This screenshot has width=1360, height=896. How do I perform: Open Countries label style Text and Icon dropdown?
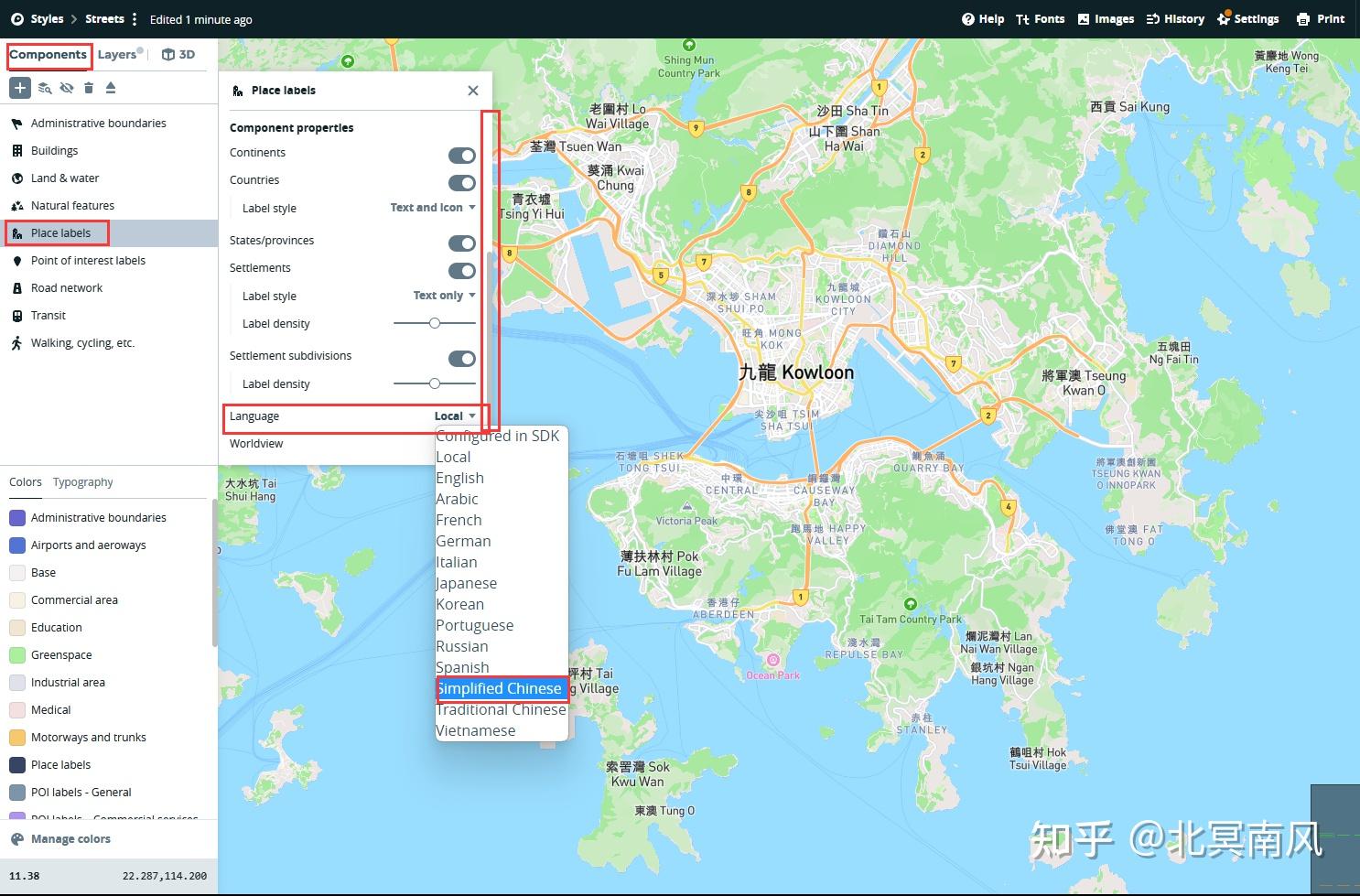pos(431,207)
